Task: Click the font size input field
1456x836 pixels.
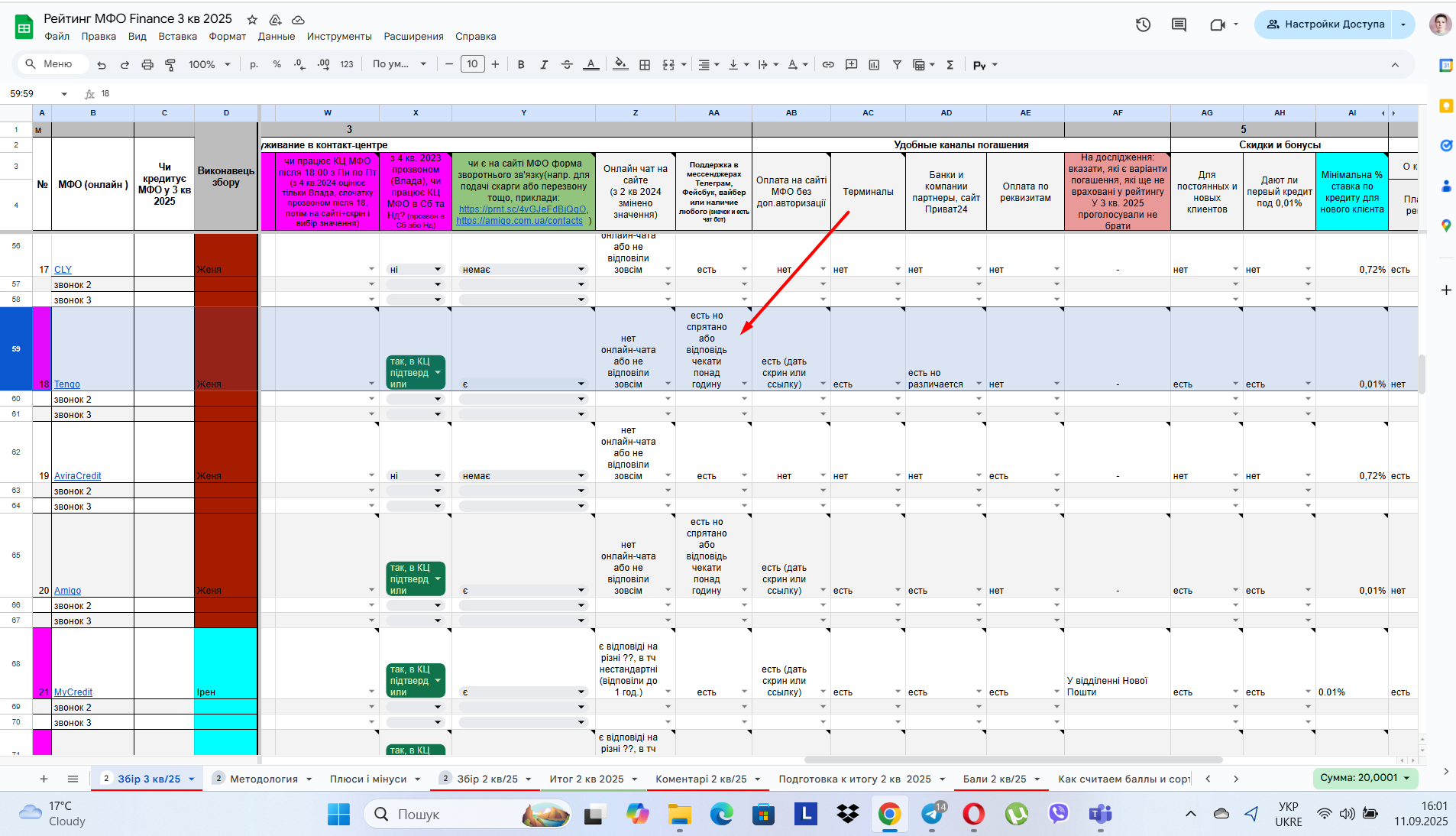Action: pos(472,64)
